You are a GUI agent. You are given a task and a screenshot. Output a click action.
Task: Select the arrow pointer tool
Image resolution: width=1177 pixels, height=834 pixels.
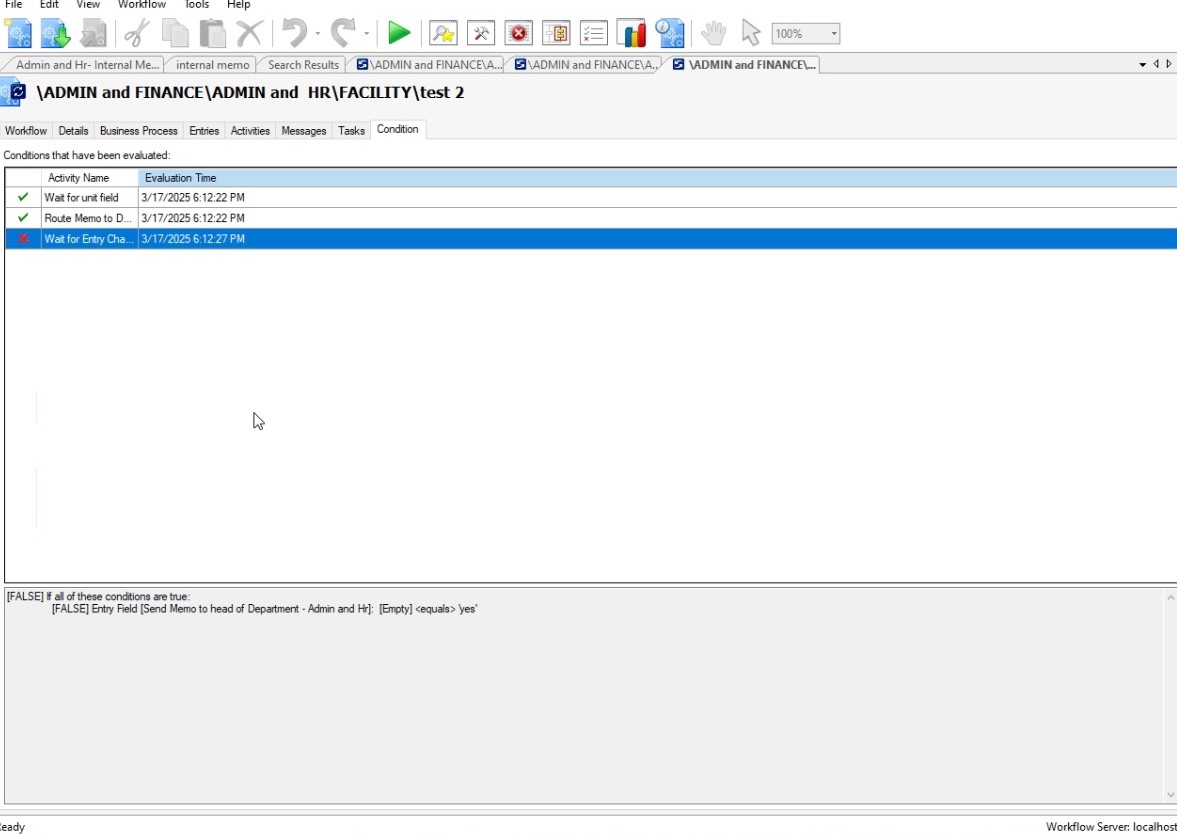[751, 33]
